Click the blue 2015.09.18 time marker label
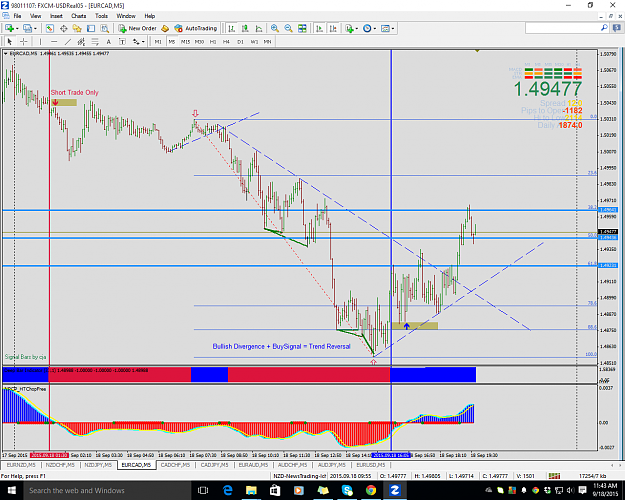The width and height of the screenshot is (625, 500). pyautogui.click(x=391, y=455)
